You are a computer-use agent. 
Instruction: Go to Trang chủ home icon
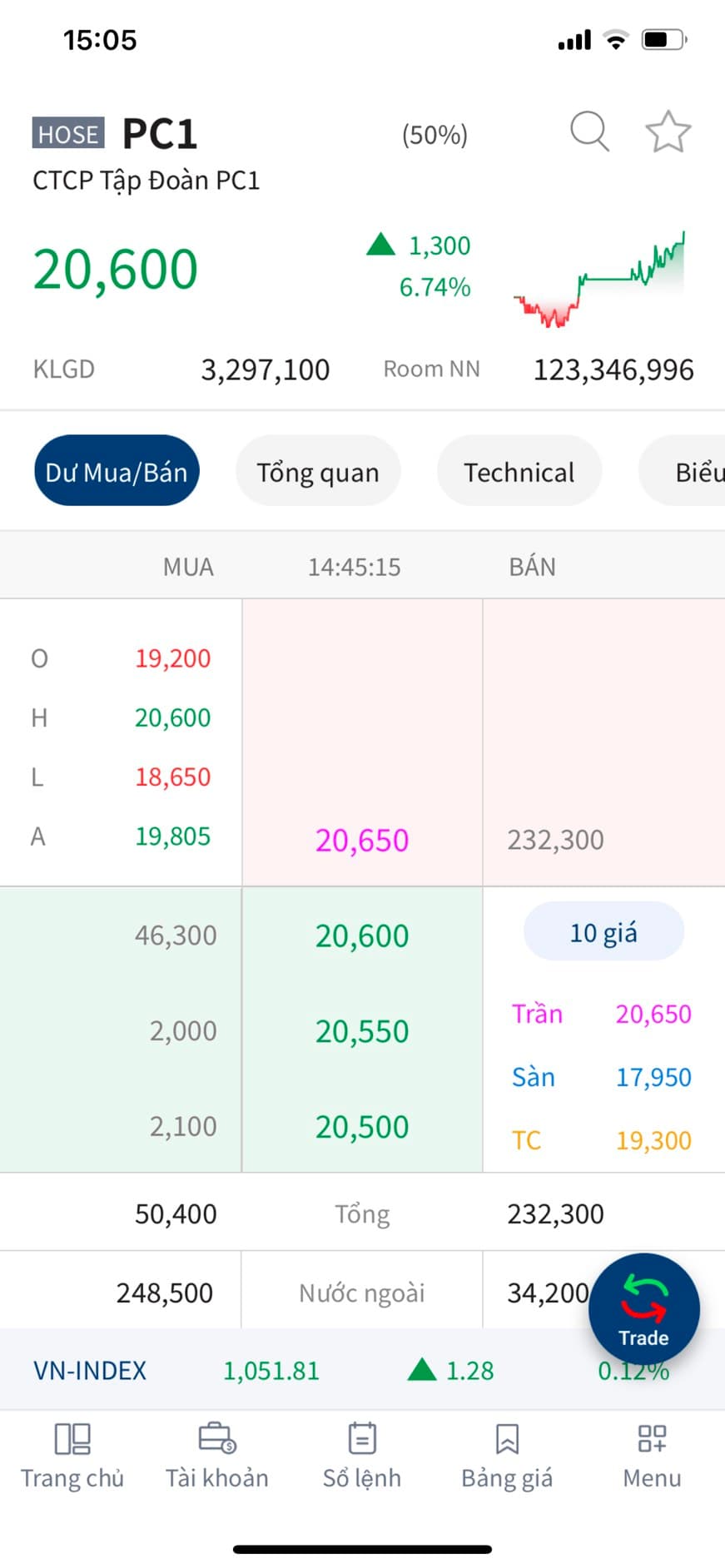[x=72, y=1453]
